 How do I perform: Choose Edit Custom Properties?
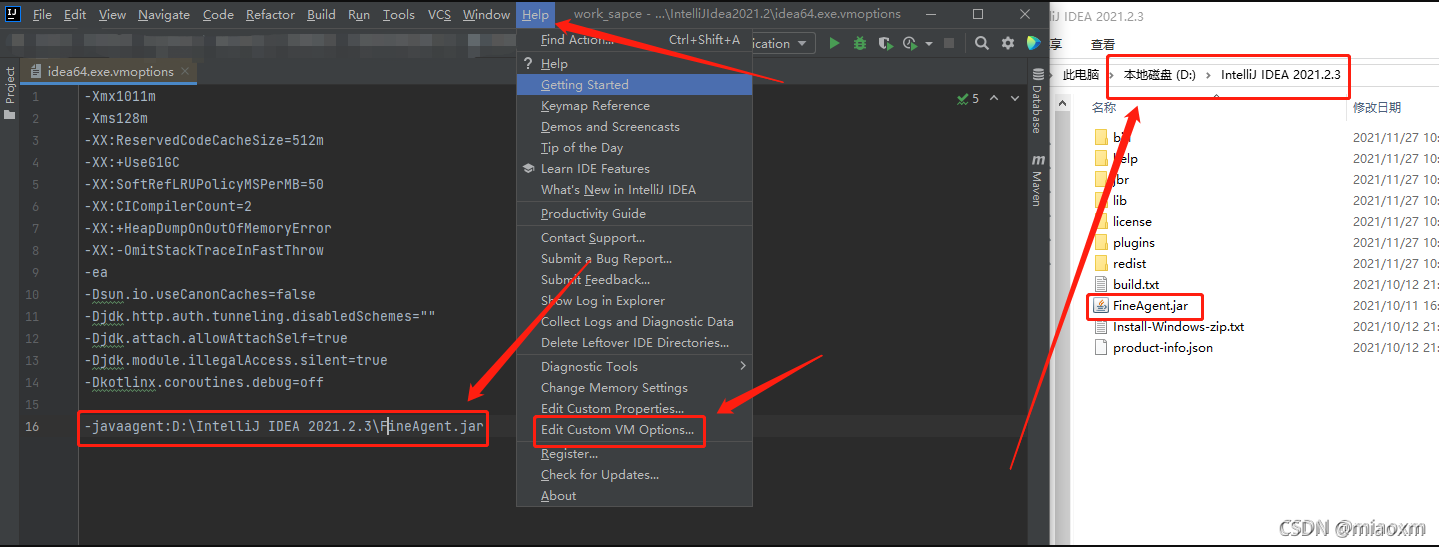(634, 409)
